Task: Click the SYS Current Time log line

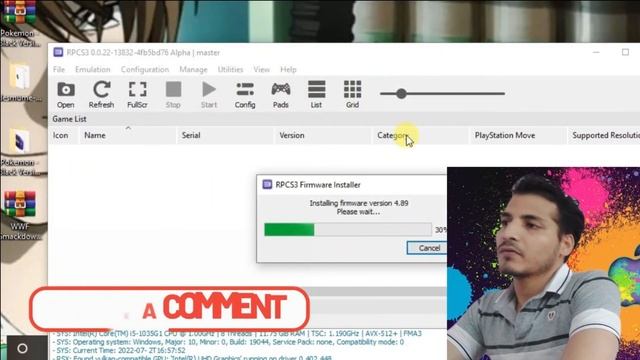Action: [119, 350]
